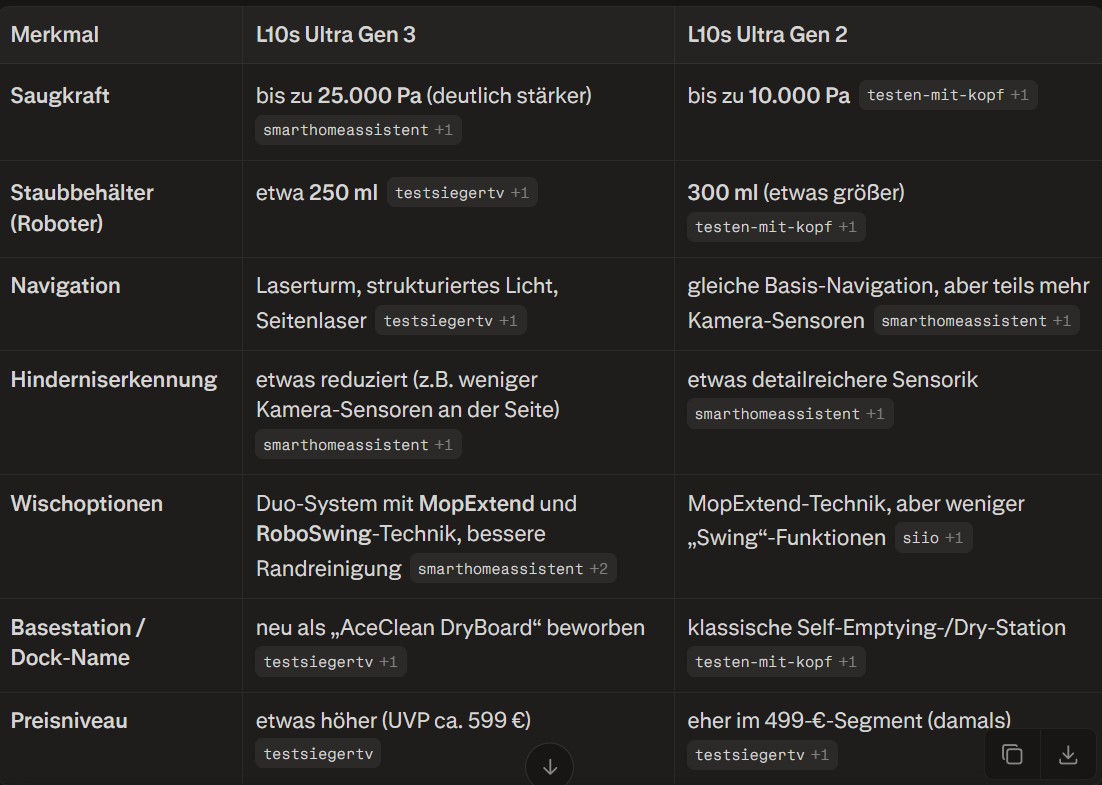
Task: Click the scroll-to-bottom arrow button
Action: 550,767
